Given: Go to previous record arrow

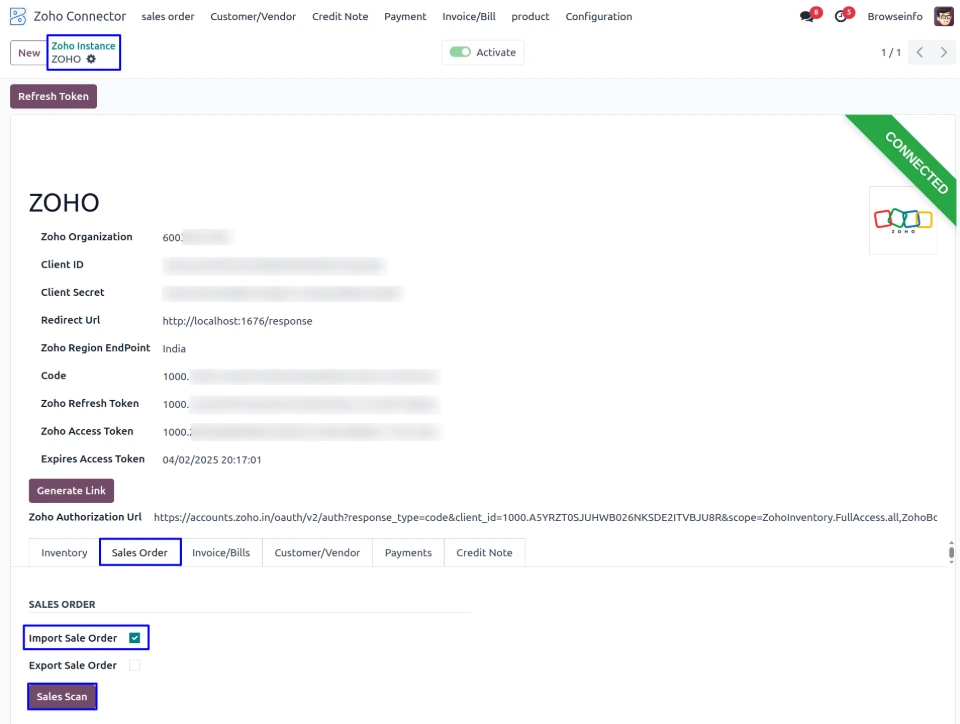Looking at the screenshot, I should pyautogui.click(x=920, y=53).
